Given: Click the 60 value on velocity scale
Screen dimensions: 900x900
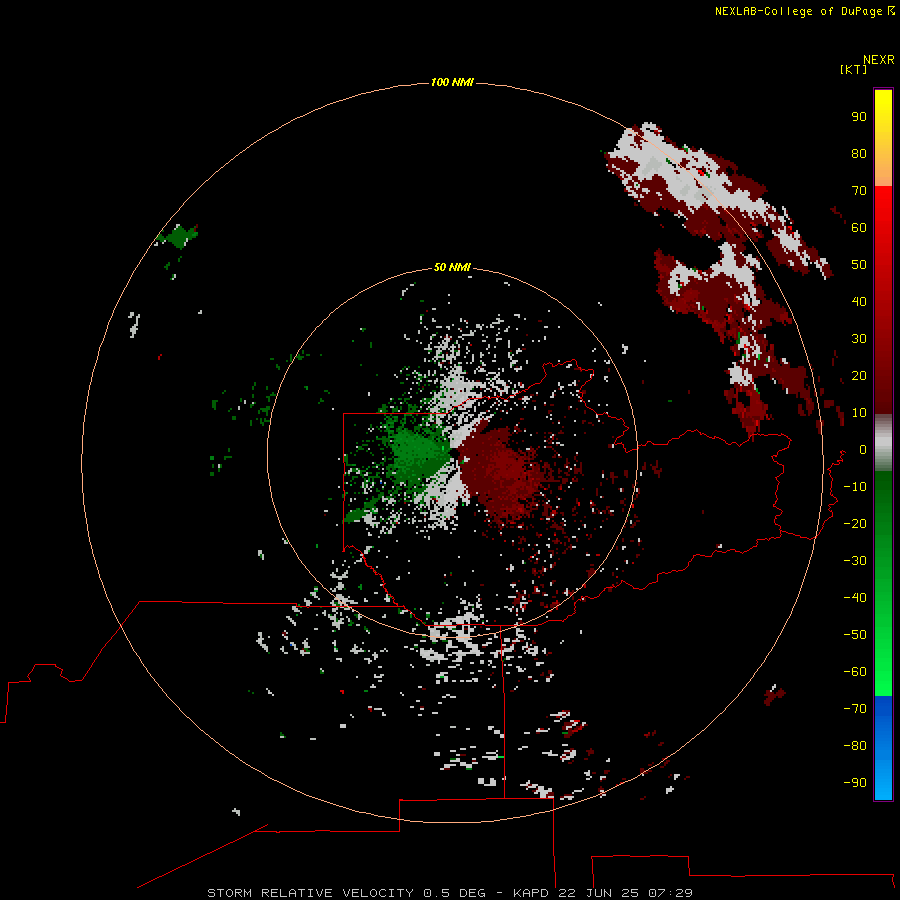Looking at the screenshot, I should (x=859, y=227).
